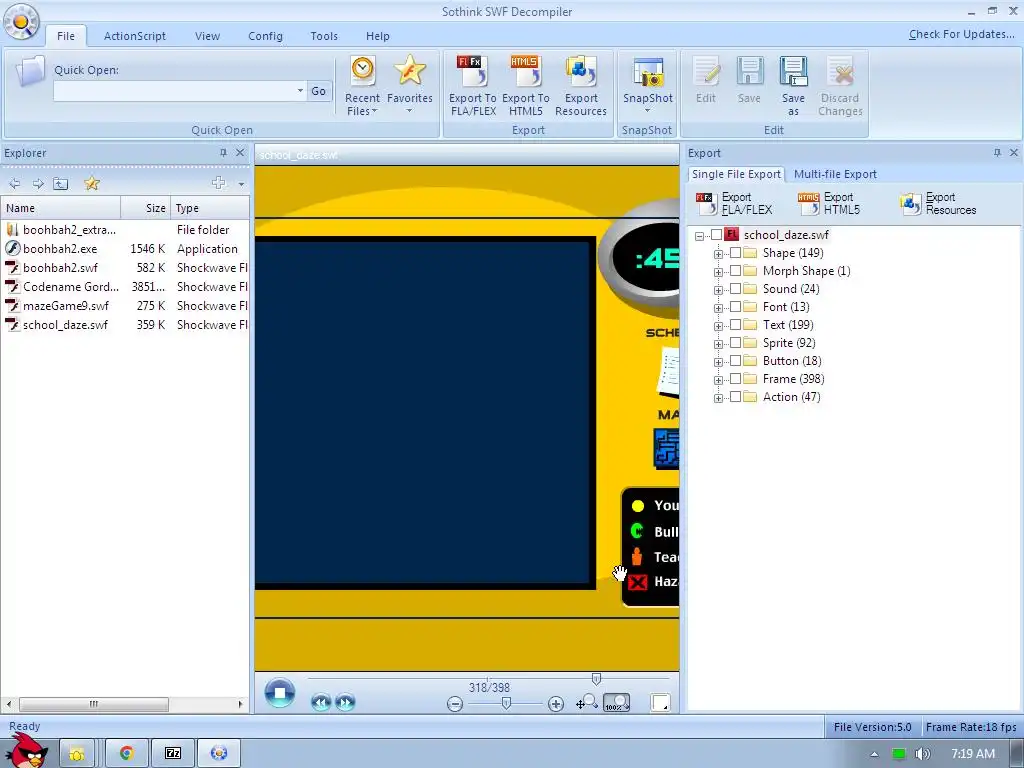This screenshot has width=1024, height=768.
Task: Check the Sound (24) checkbox
Action: click(735, 289)
